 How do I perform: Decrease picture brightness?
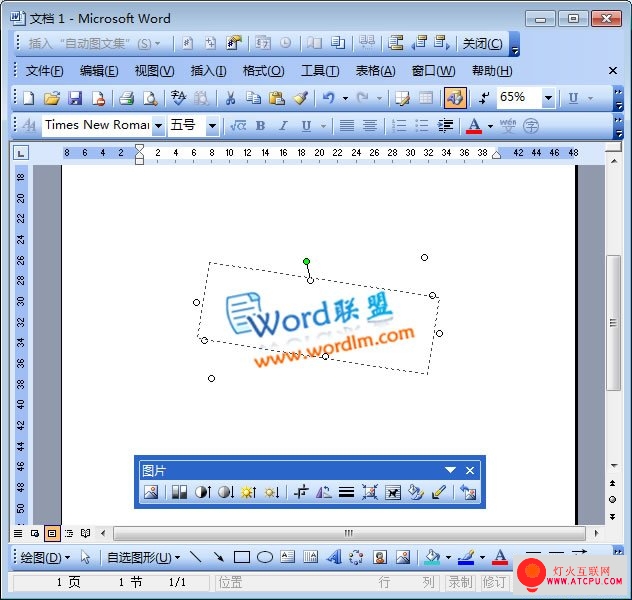click(x=272, y=492)
